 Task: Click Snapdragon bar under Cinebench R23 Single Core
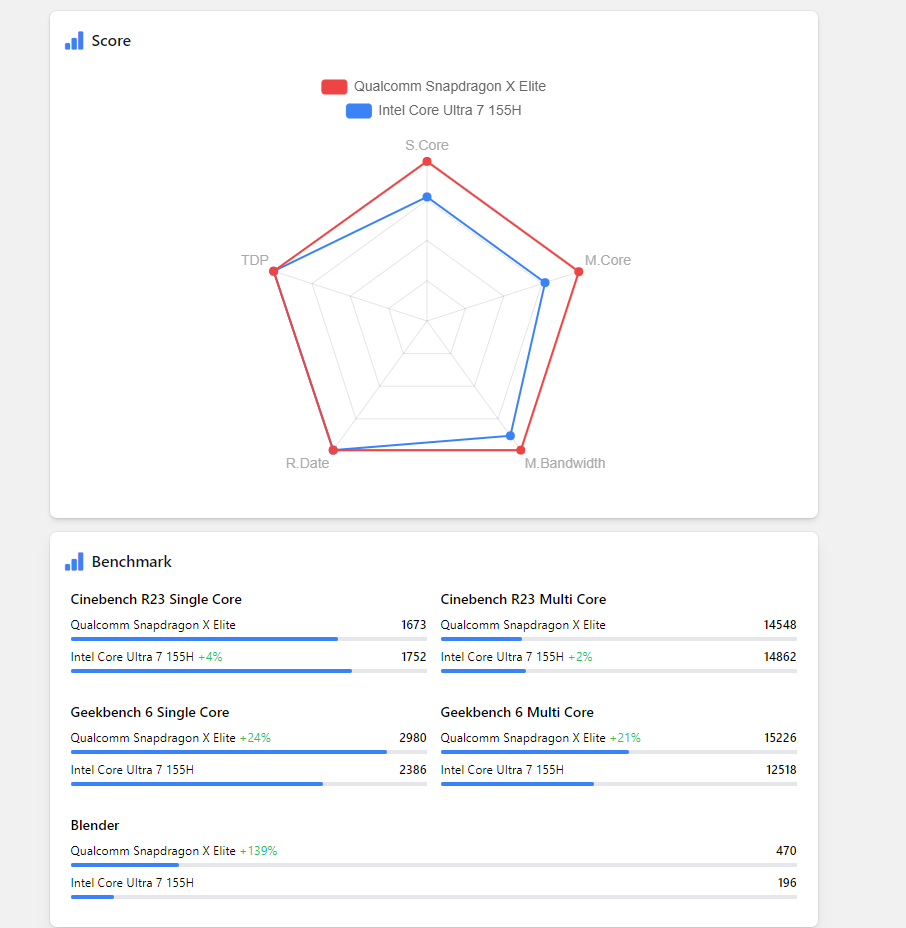(x=249, y=639)
